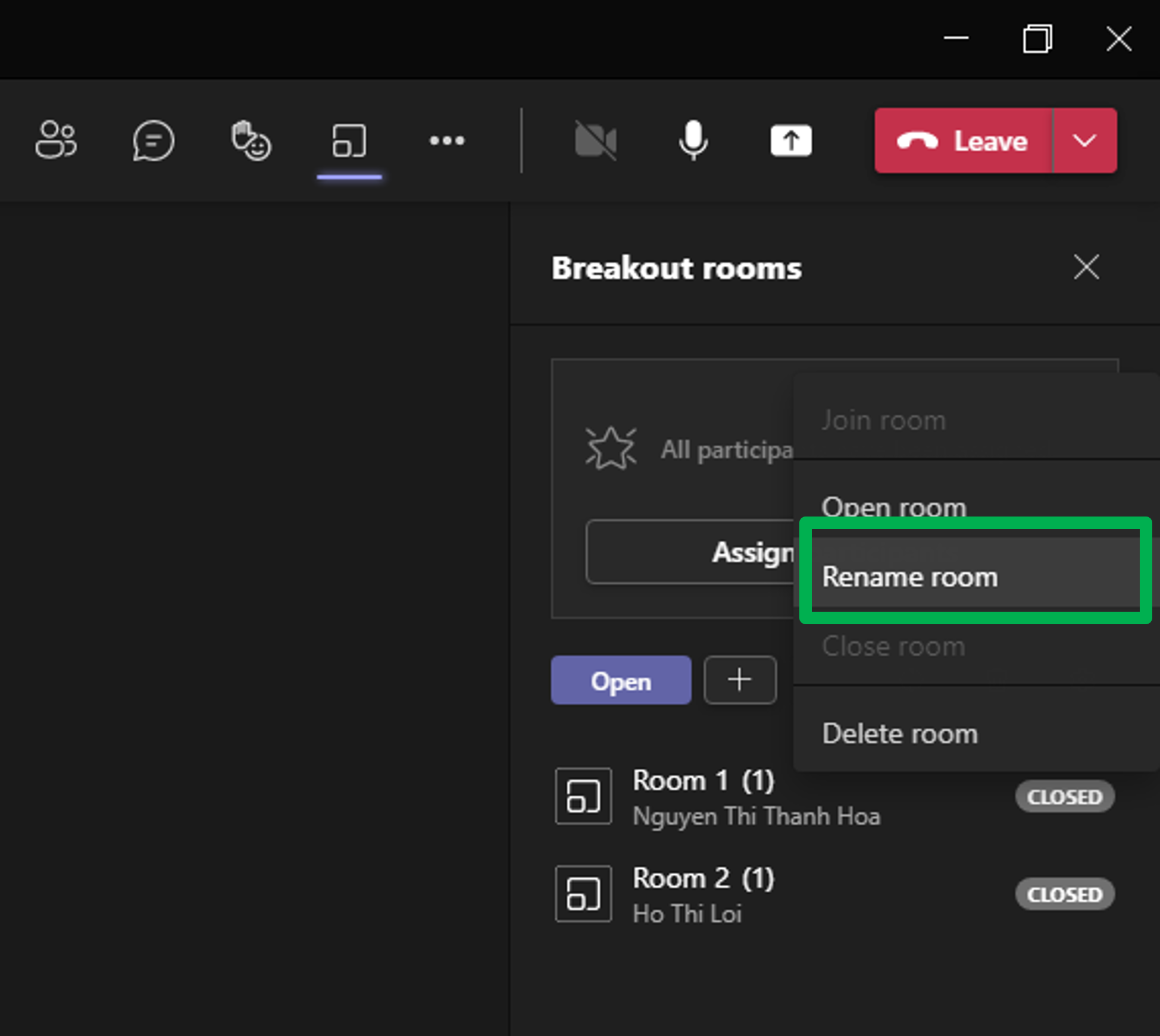Select Delete room option
Viewport: 1160px width, 1036px height.
click(900, 733)
